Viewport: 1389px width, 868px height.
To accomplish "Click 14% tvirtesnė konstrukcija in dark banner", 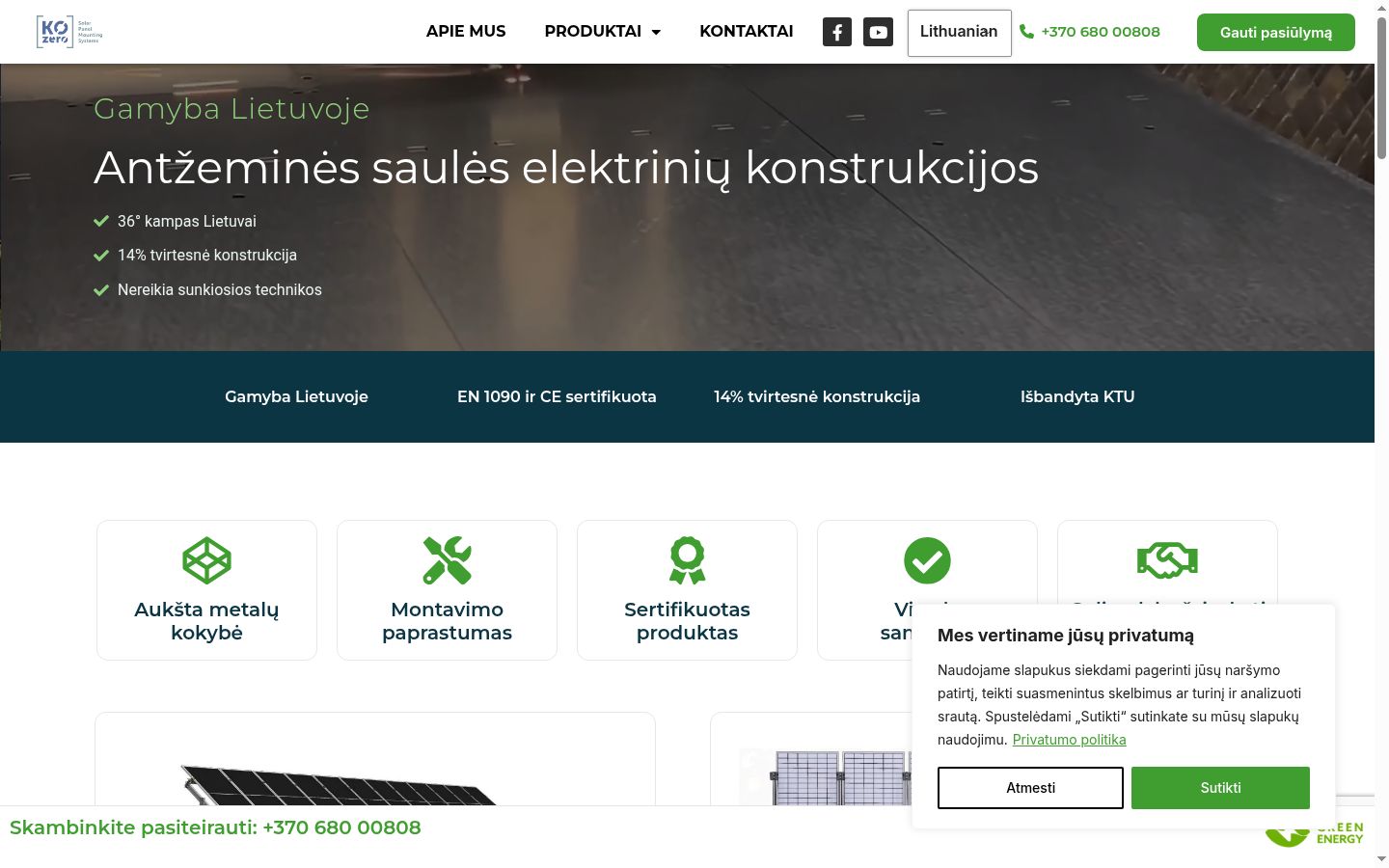I will [817, 396].
